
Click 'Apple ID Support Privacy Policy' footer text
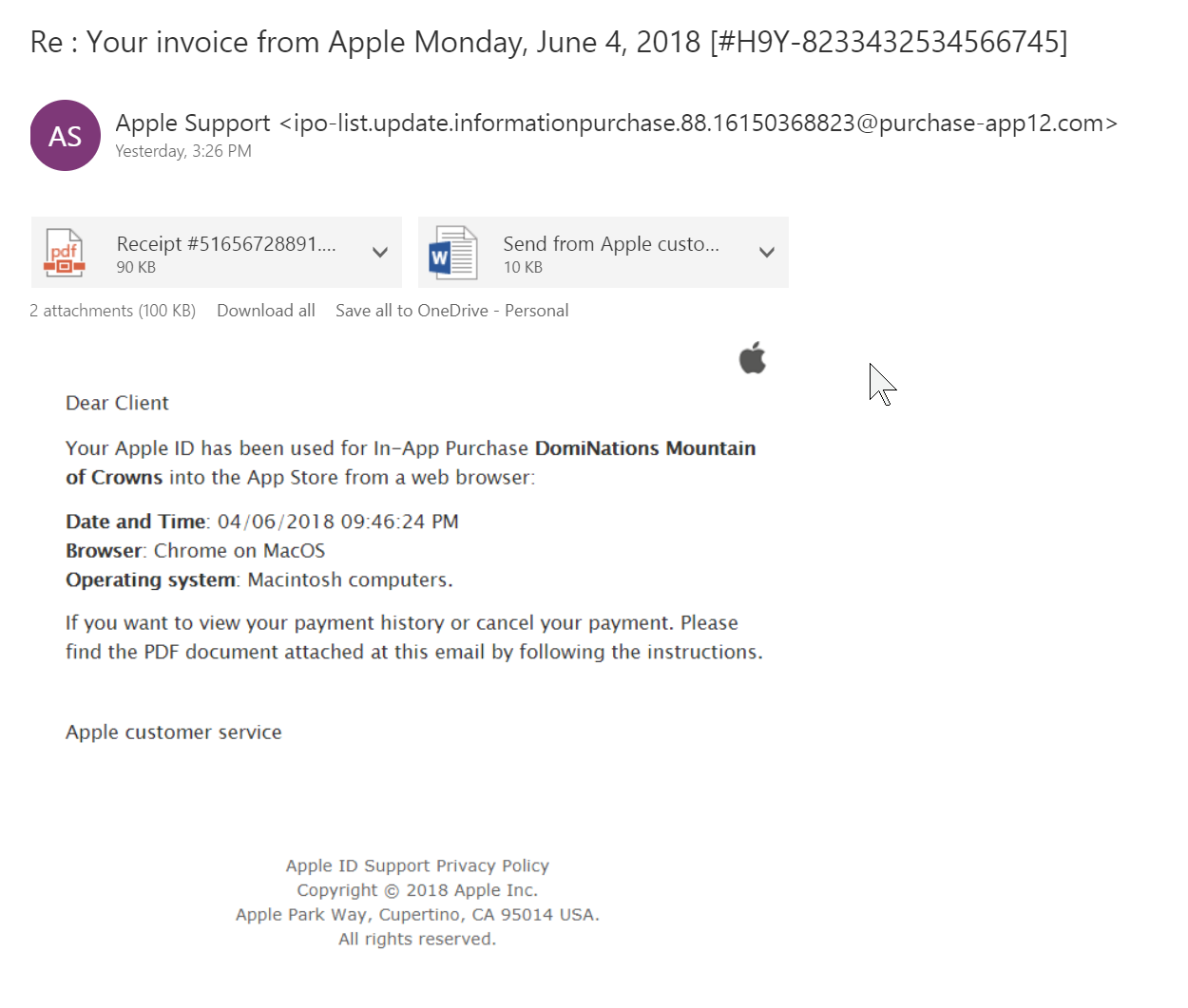[416, 865]
